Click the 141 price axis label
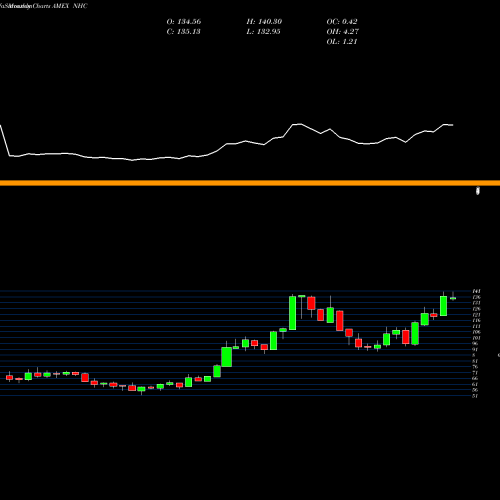The image size is (500, 500). click(x=476, y=291)
